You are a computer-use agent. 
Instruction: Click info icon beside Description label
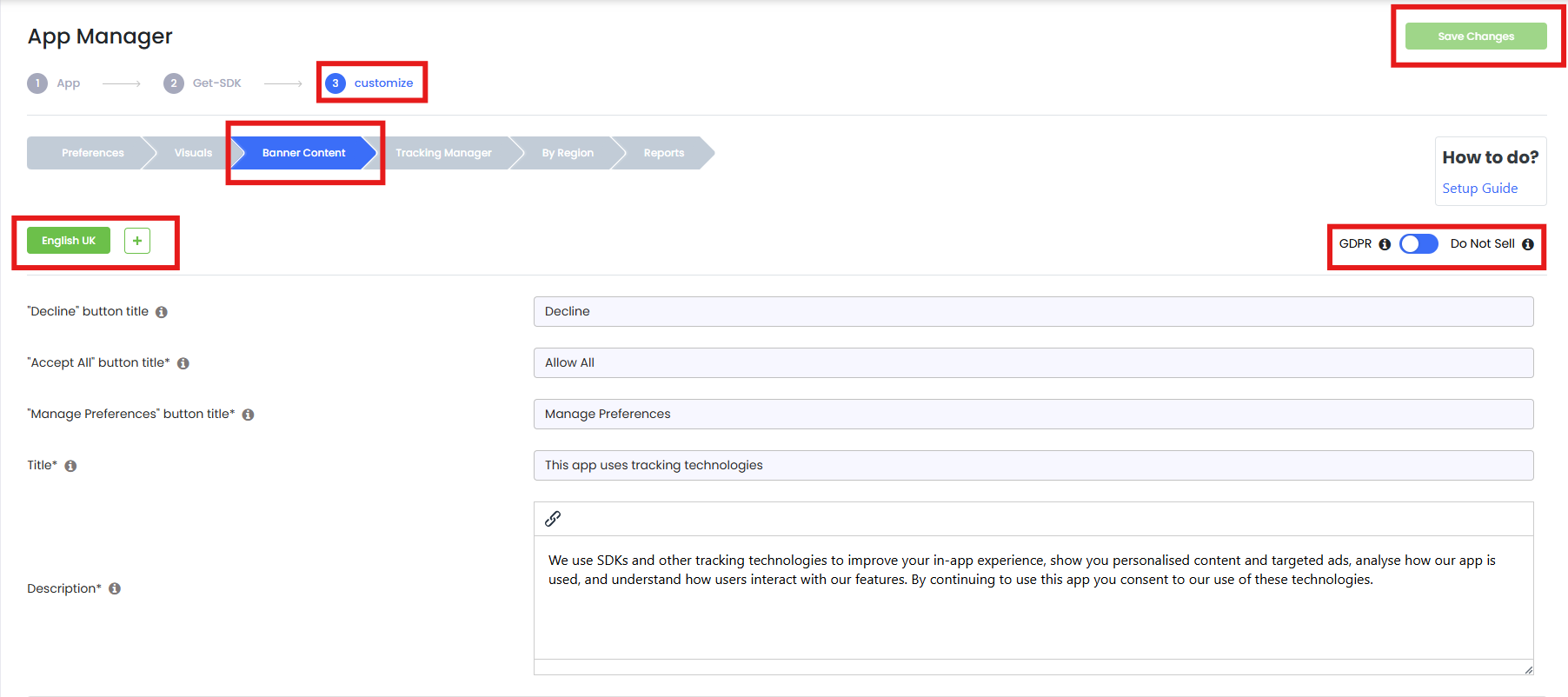pyautogui.click(x=115, y=588)
